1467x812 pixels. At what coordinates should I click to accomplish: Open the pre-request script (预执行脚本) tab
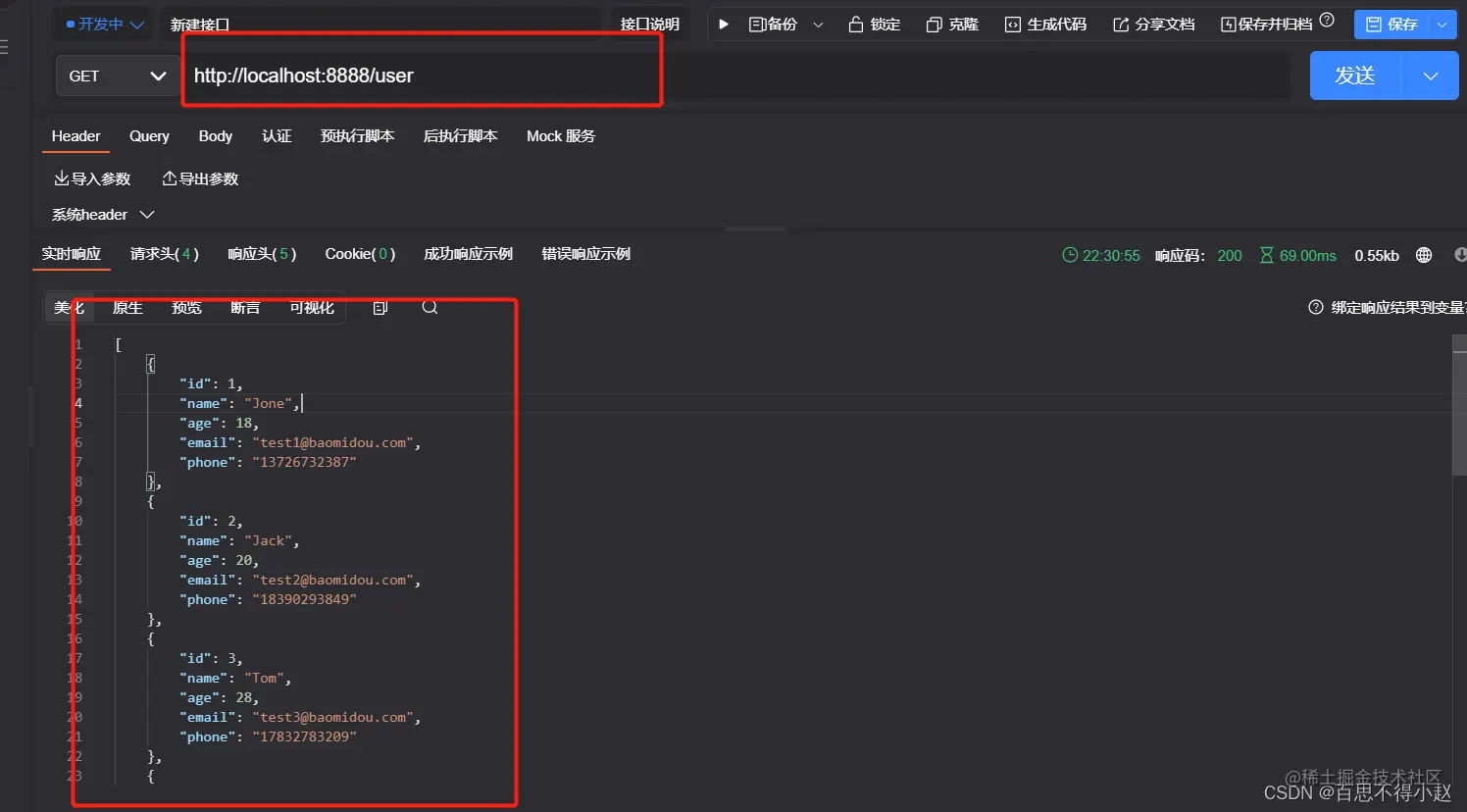[x=357, y=136]
